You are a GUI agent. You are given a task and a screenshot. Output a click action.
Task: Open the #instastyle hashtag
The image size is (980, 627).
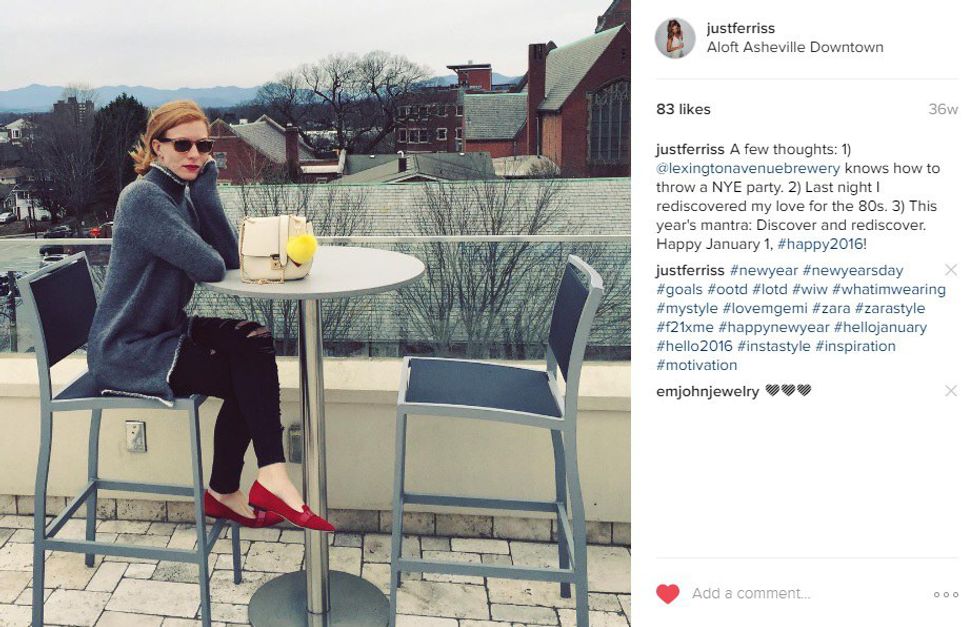pos(774,346)
